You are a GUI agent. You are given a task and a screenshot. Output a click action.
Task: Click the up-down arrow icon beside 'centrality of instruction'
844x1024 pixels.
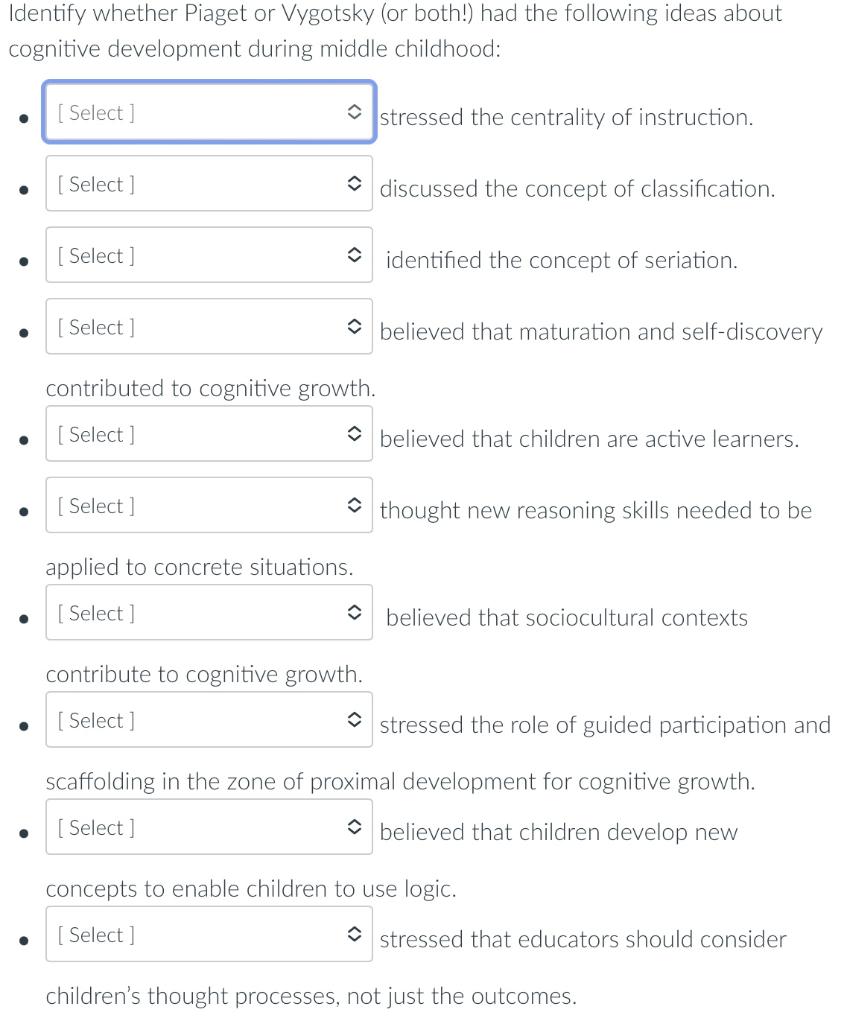point(353,113)
